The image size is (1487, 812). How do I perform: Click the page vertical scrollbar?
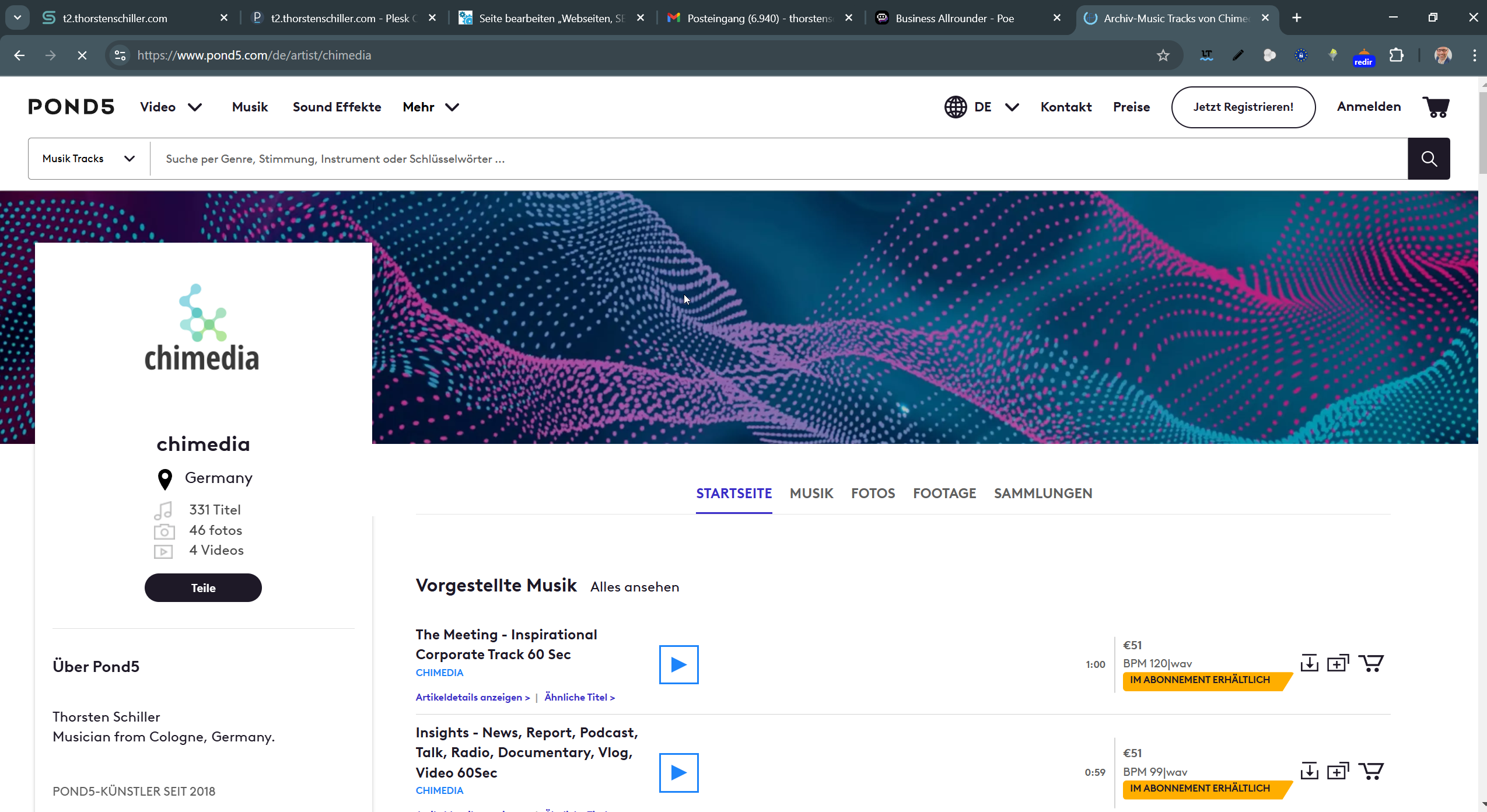[x=1482, y=134]
